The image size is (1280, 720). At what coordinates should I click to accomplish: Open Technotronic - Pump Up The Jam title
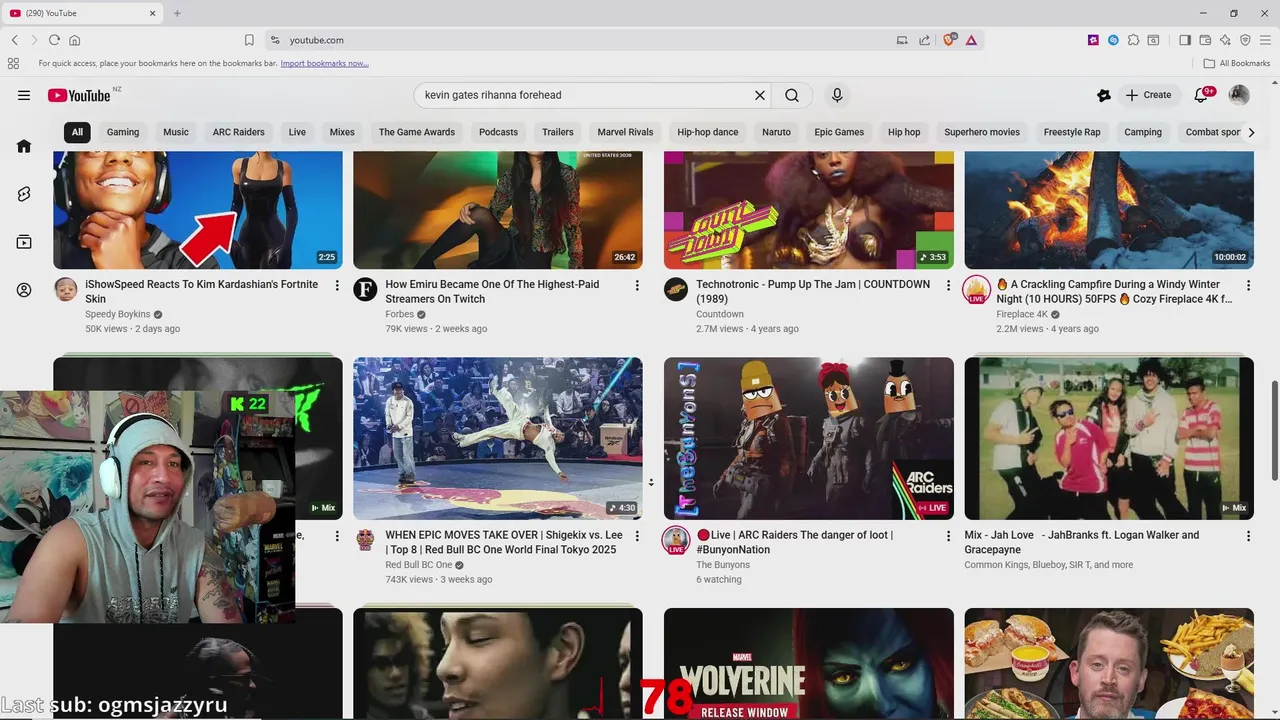813,291
